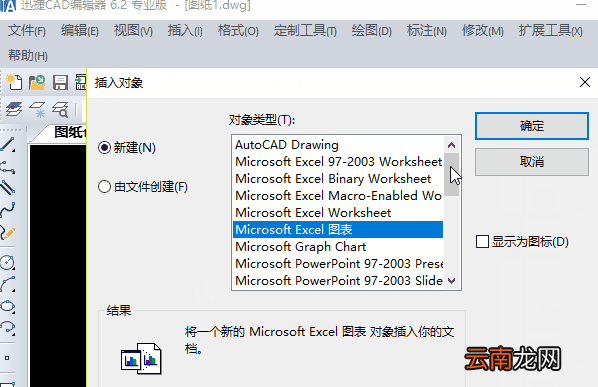Viewport: 598px width, 387px height.
Task: Open the 文件(F) menu
Action: 27,31
